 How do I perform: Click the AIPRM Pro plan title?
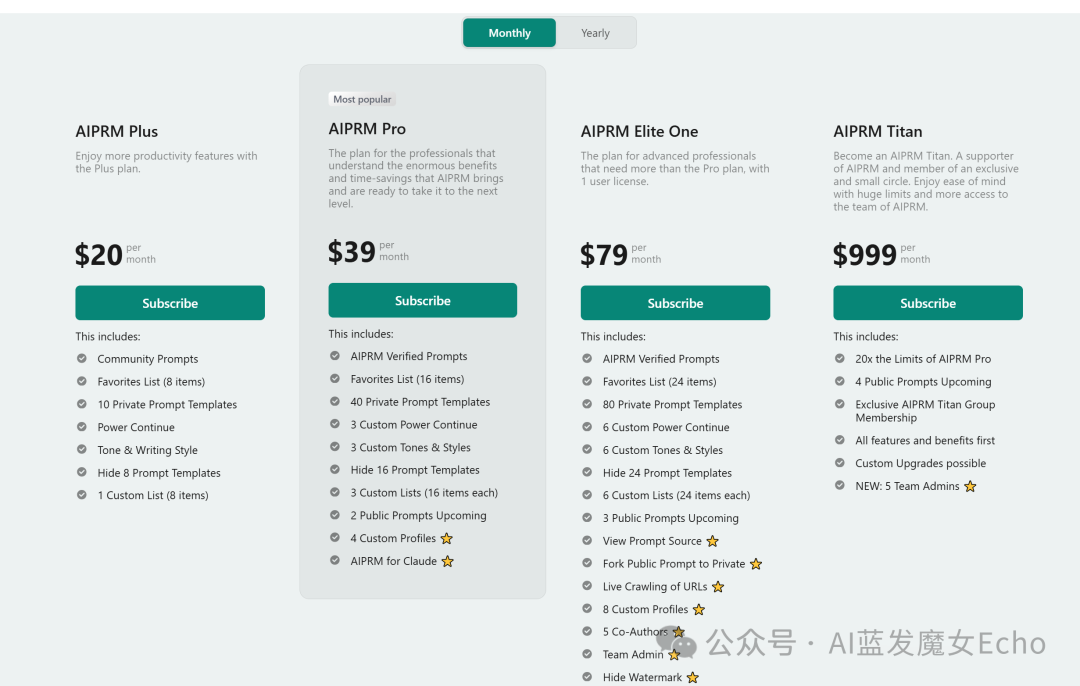pyautogui.click(x=367, y=129)
